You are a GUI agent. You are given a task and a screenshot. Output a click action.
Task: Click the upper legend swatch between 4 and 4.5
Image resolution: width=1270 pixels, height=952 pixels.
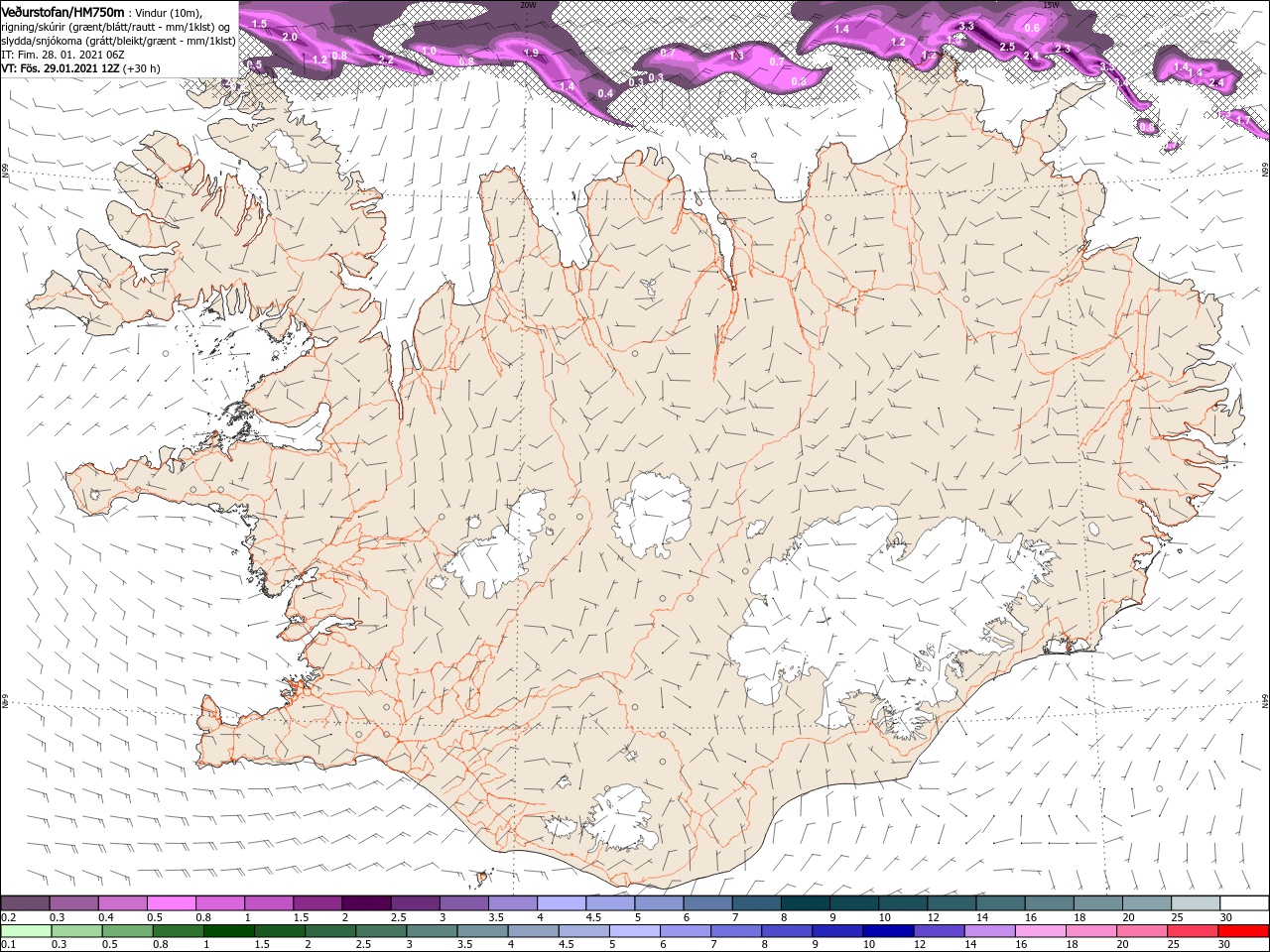point(562,903)
